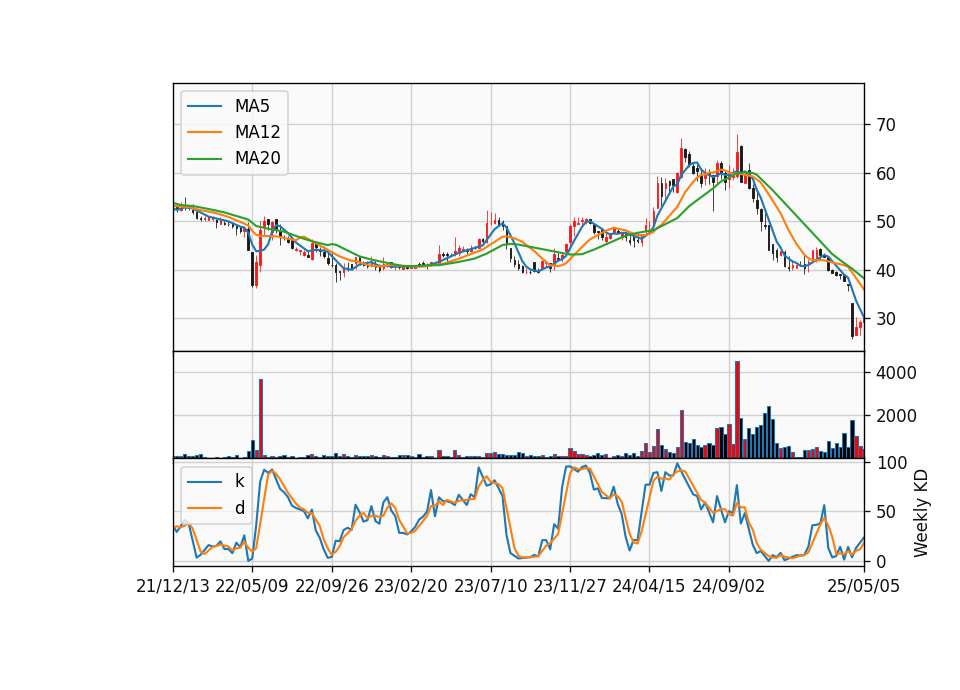Click the 22/05/09 date axis label
The image size is (960, 690).
pyautogui.click(x=252, y=587)
